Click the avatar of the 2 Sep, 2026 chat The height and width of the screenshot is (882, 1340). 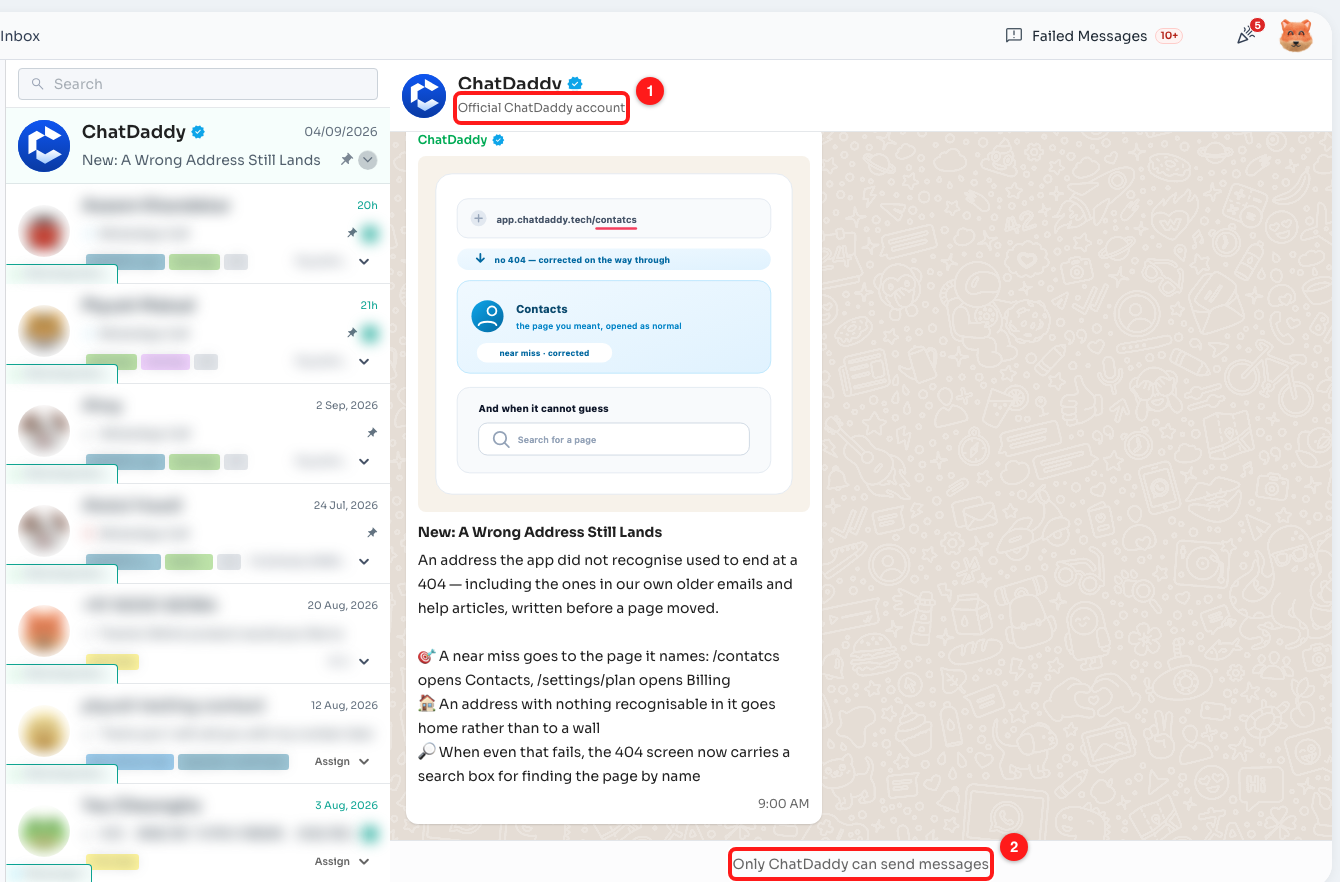tap(44, 432)
